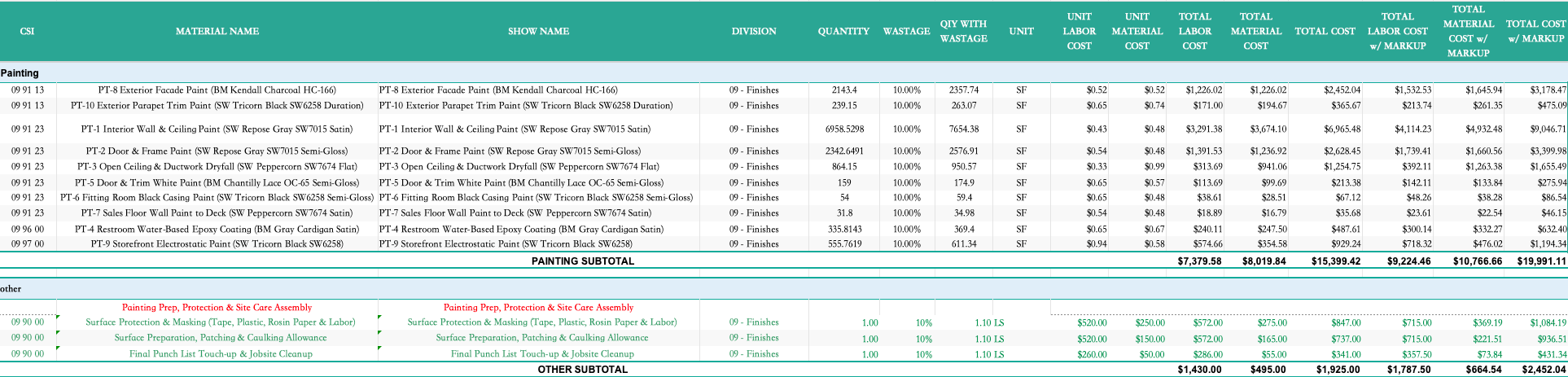The image size is (1568, 377).
Task: Select PT-3 Open Ceiling & Ductwork Dryfall material name
Action: [x=217, y=167]
